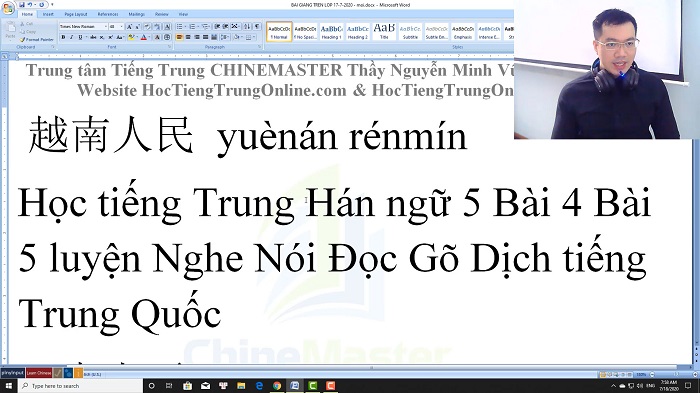
Task: Click the Numbering list icon
Action: [x=193, y=27]
